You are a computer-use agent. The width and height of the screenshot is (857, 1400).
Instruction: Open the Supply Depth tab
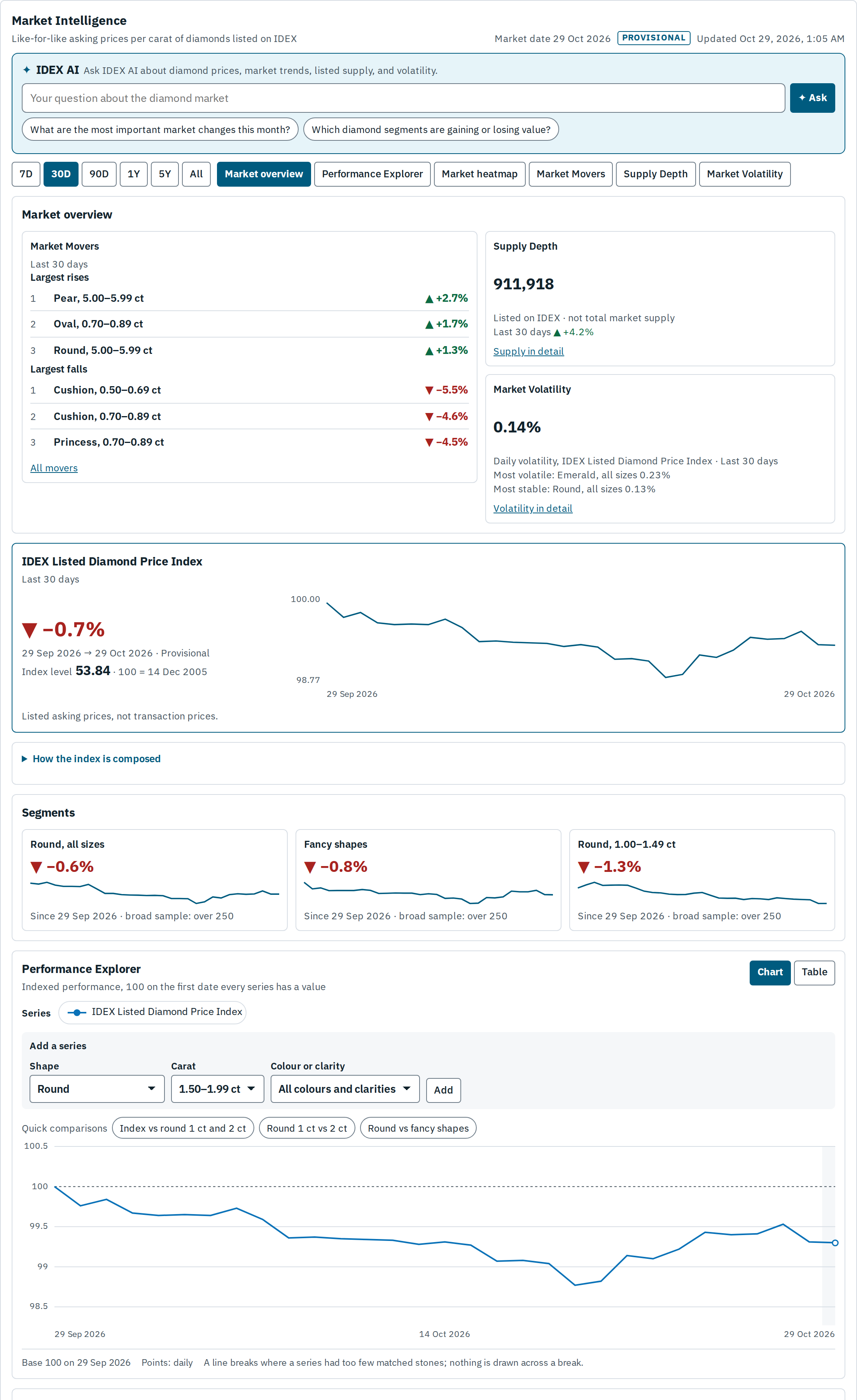[655, 174]
